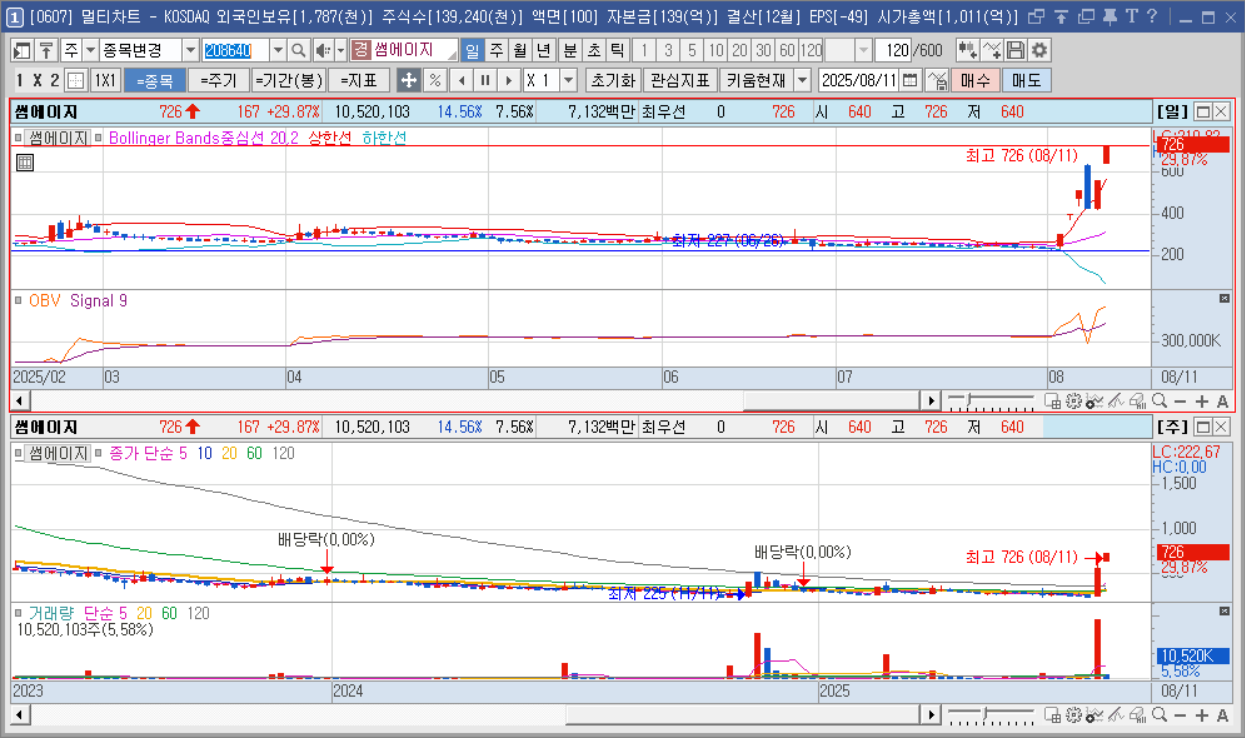Screen dimensions: 1245x738
Task: Click the 관심지표 button
Action: click(679, 80)
